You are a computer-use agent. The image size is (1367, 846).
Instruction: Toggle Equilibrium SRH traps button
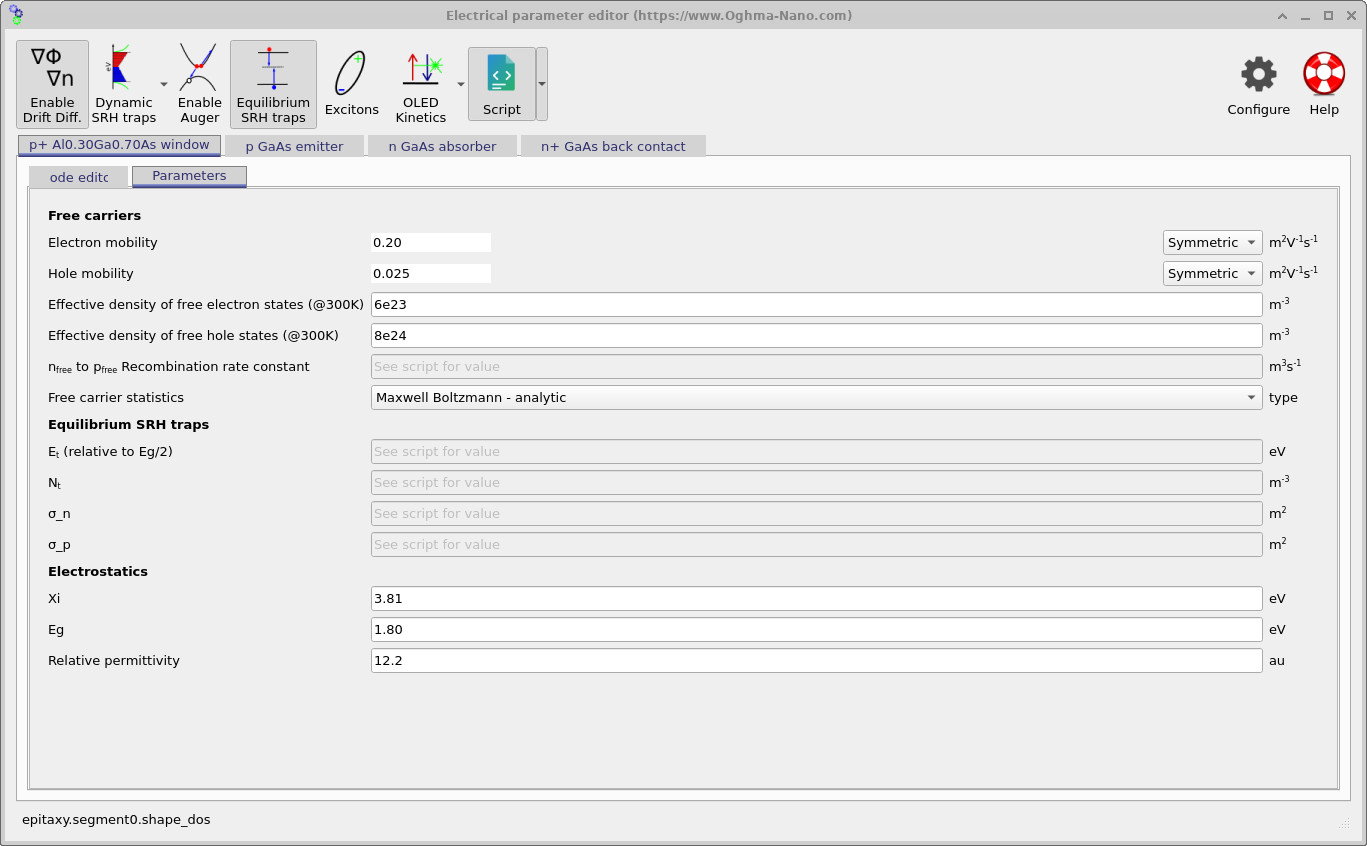pos(273,84)
